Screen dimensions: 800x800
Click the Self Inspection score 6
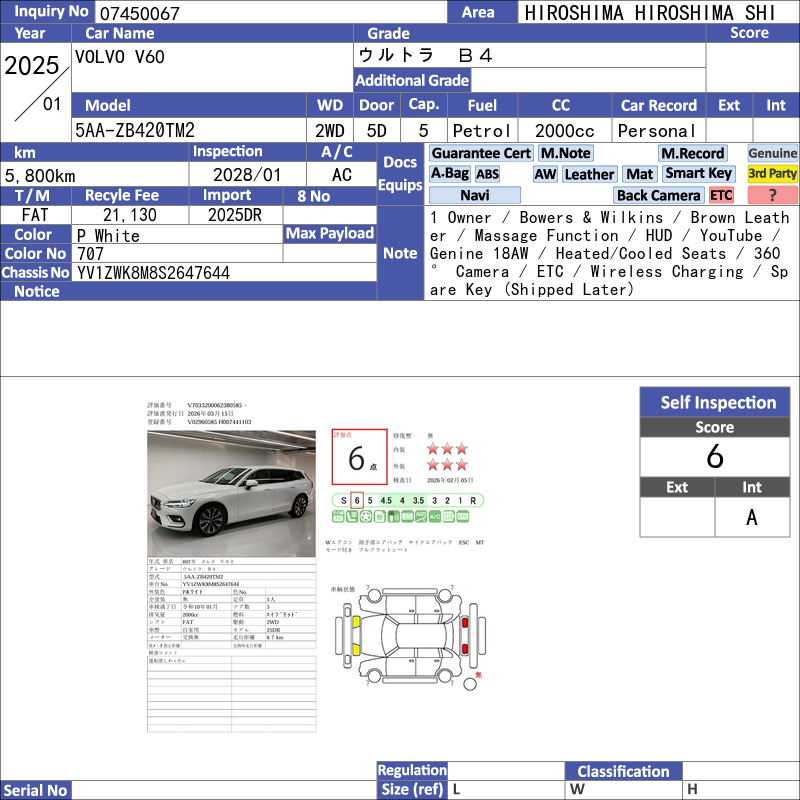click(x=715, y=456)
